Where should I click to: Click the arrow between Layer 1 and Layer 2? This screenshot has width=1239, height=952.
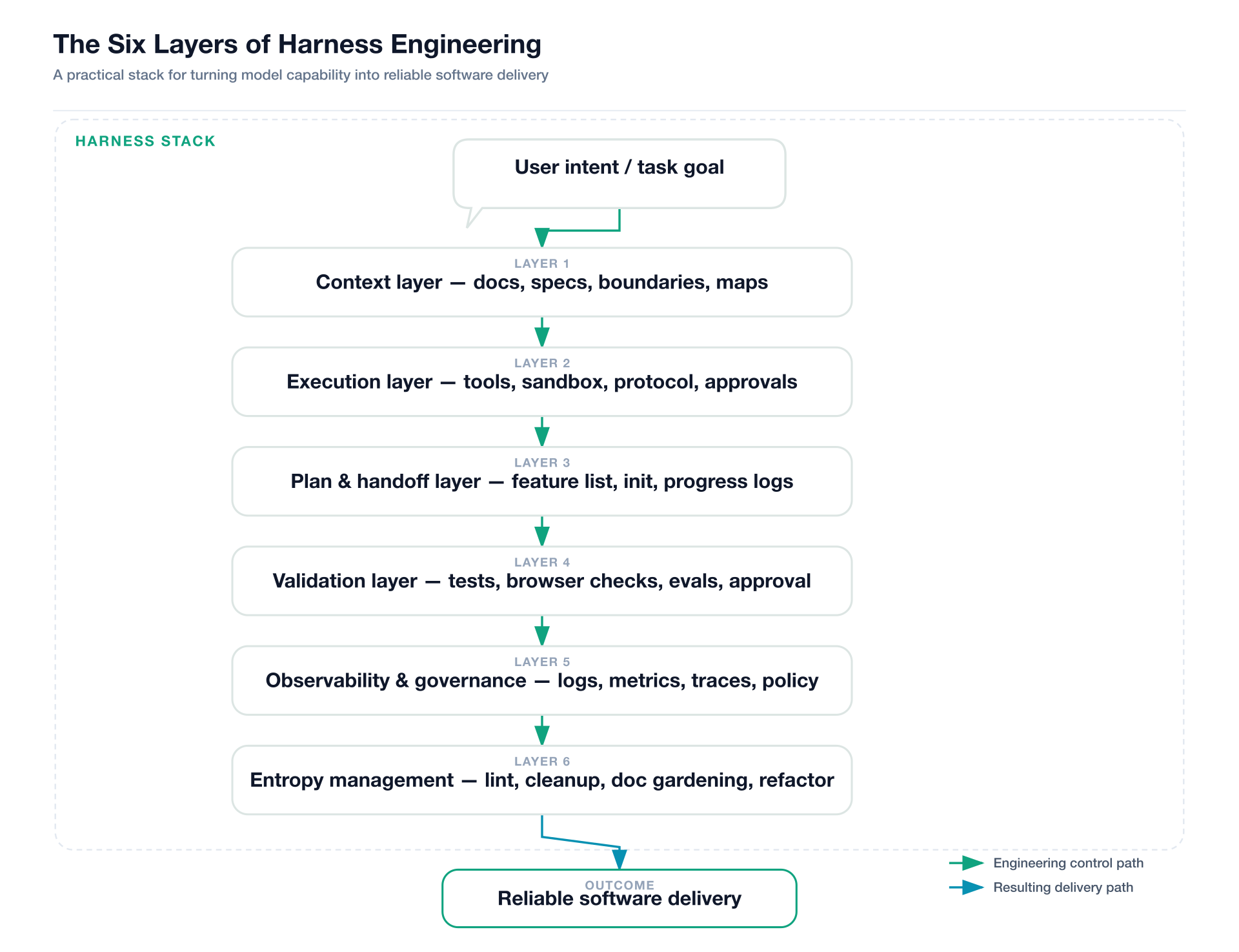tap(542, 333)
